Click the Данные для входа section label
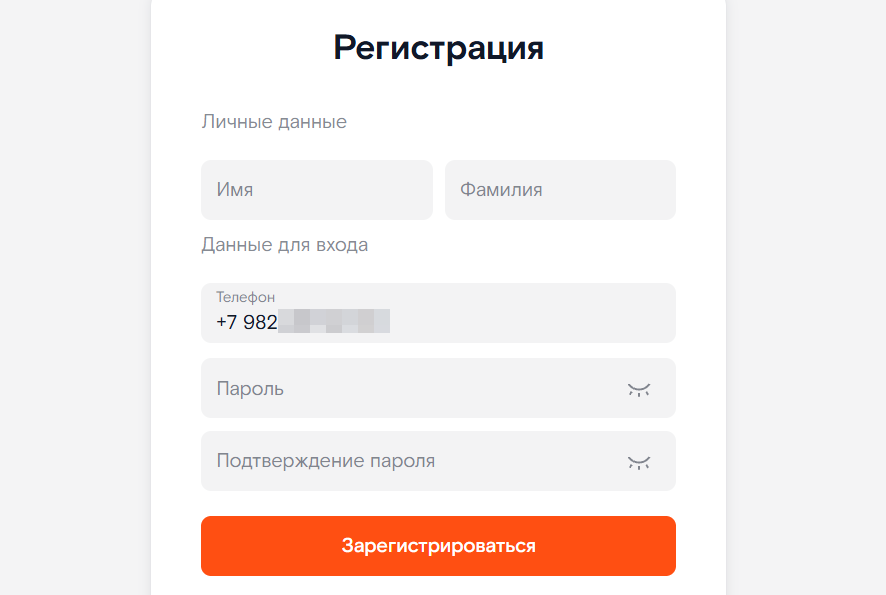 (286, 244)
